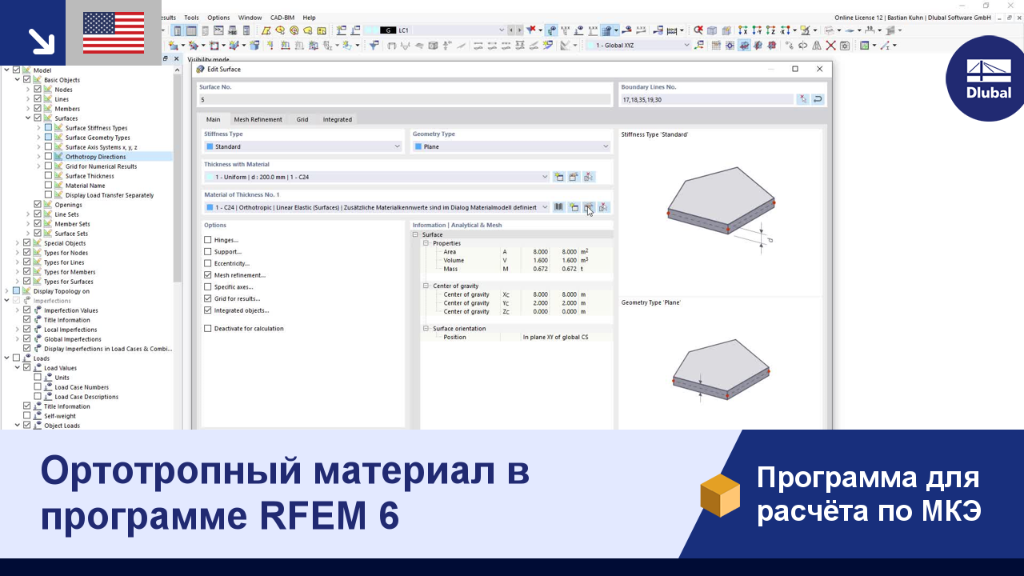Viewport: 1024px width, 576px height.
Task: Click the new thickness icon
Action: pos(559,177)
